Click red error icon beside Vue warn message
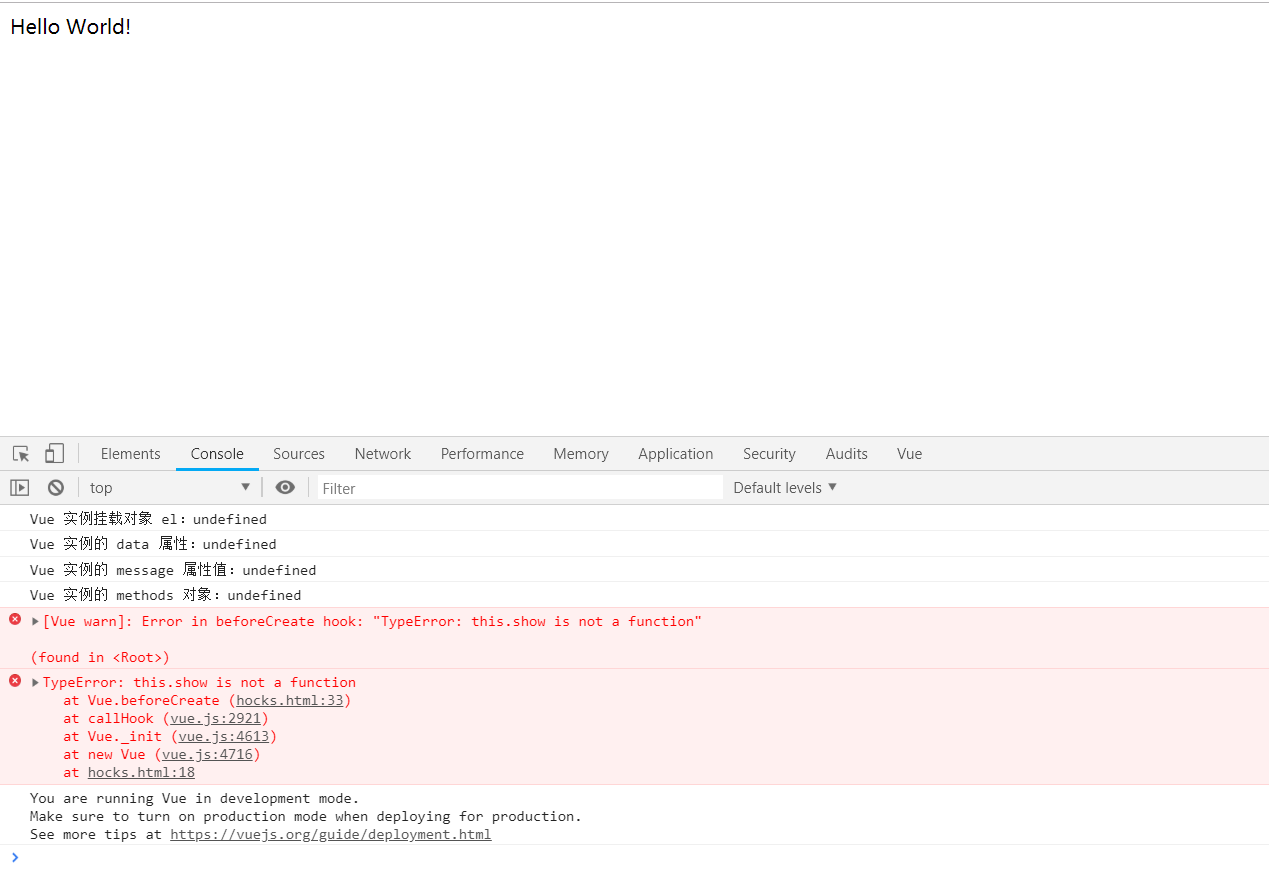The width and height of the screenshot is (1269, 886). (x=15, y=620)
